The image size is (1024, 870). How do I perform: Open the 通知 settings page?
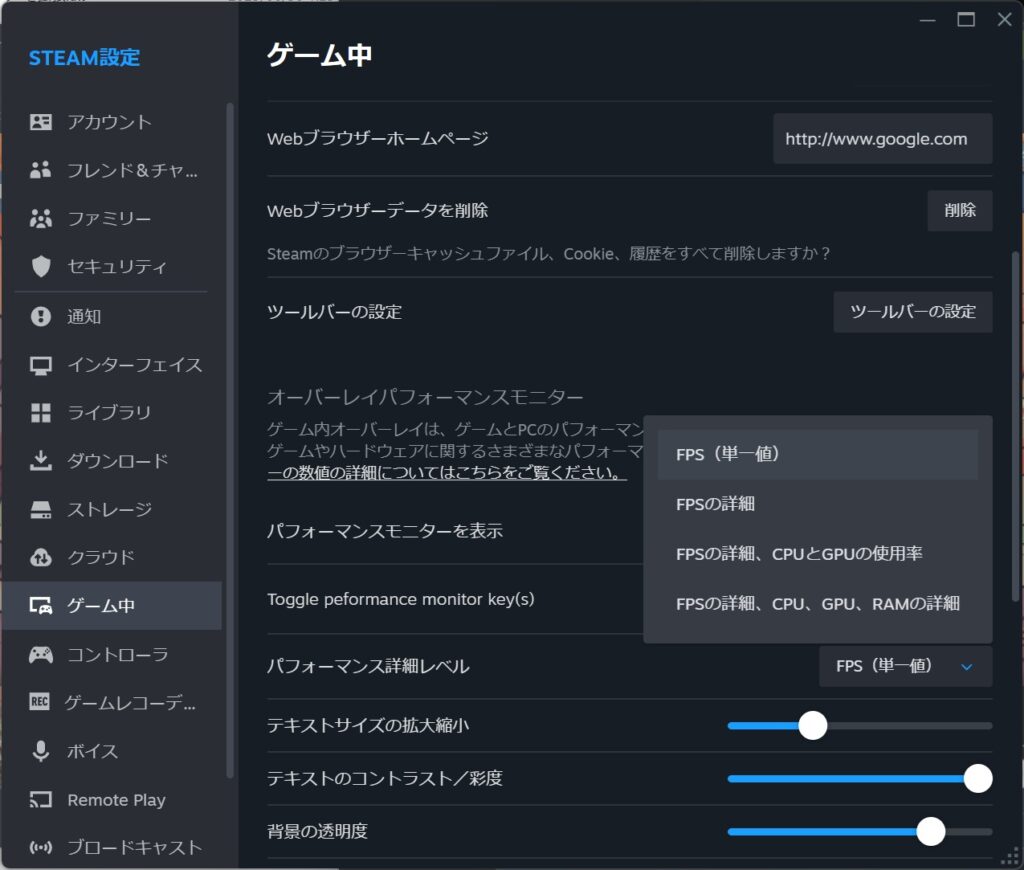(x=112, y=317)
